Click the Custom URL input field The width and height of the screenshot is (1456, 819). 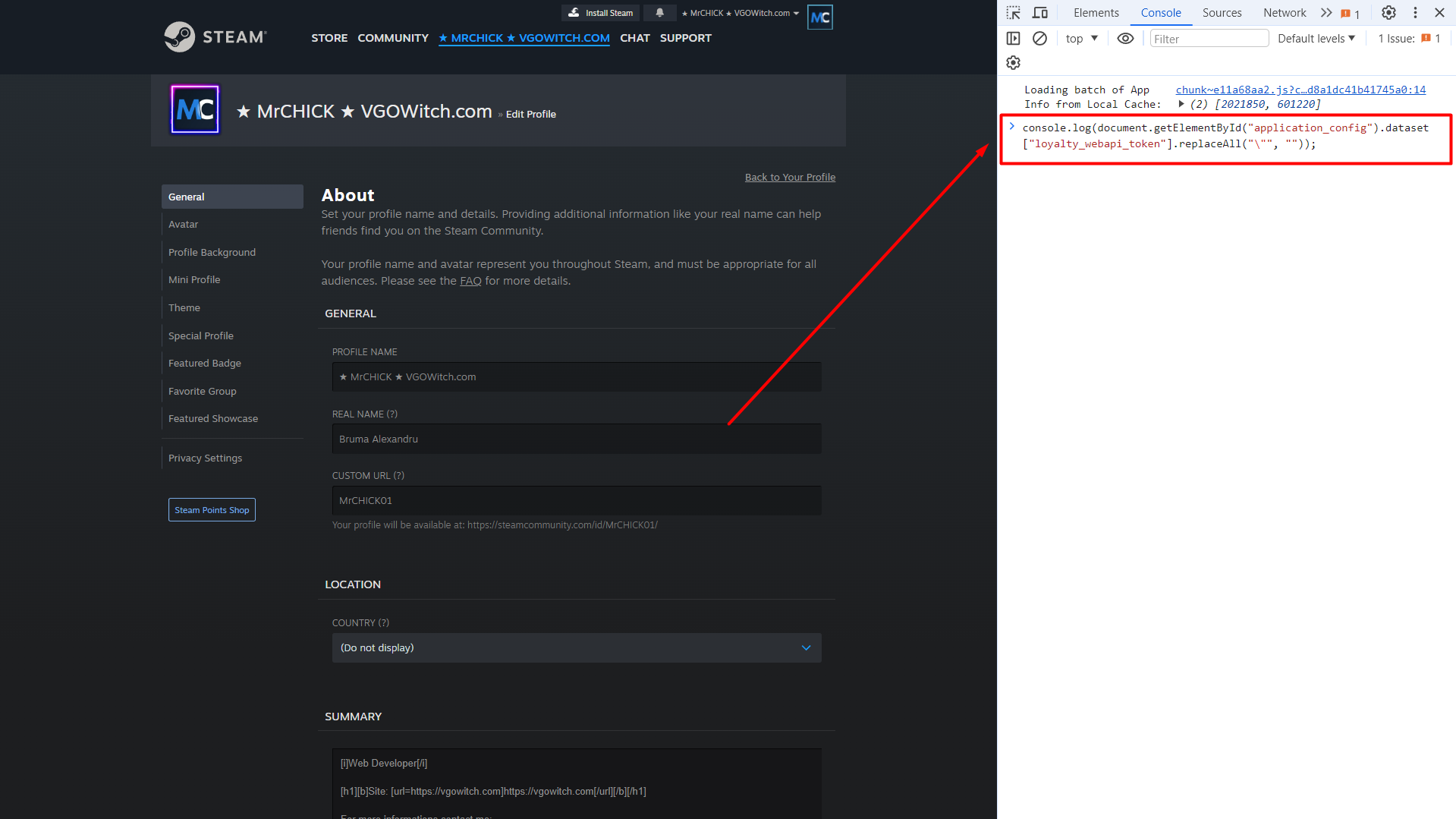click(577, 501)
